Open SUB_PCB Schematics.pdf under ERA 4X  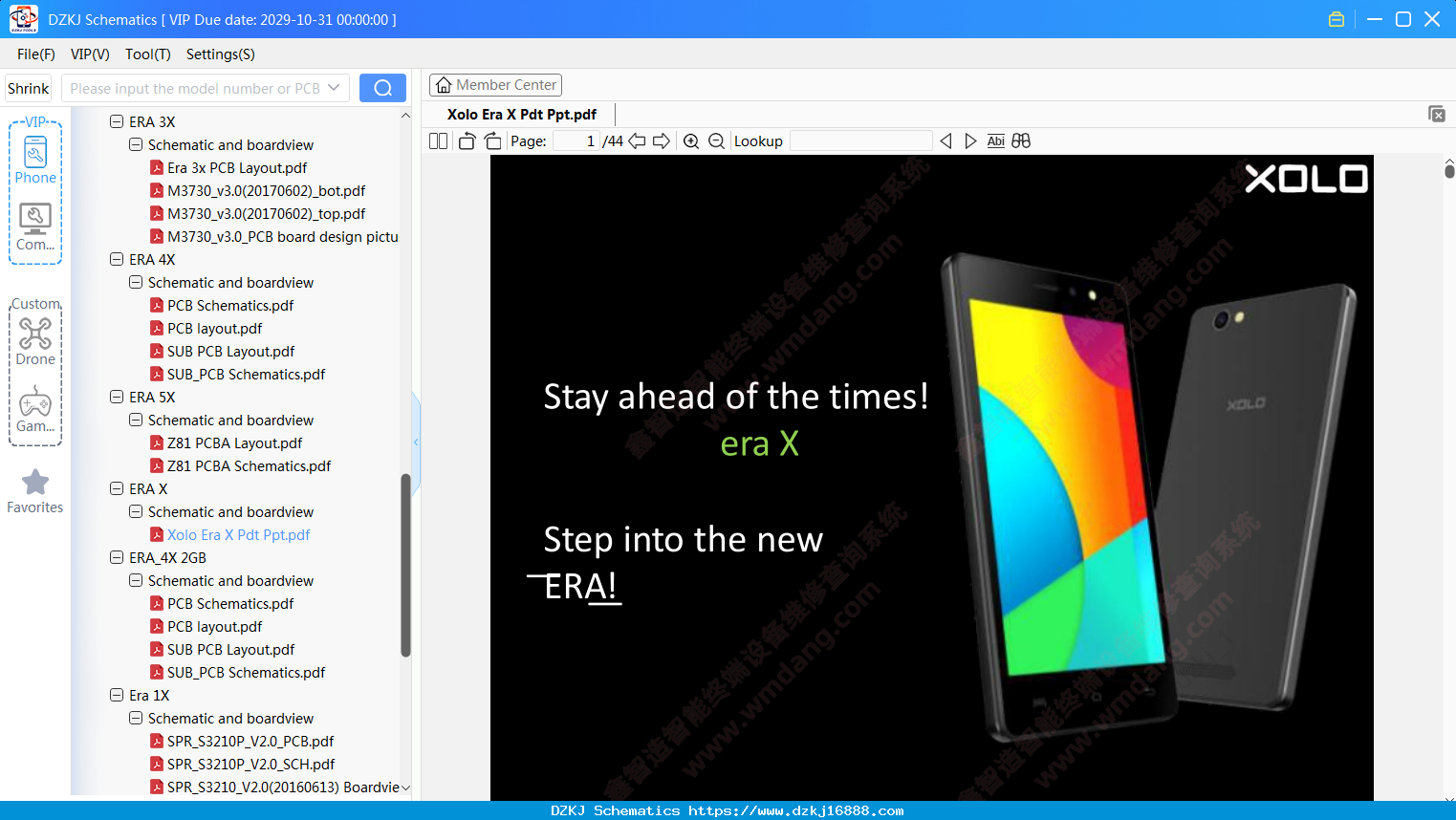246,374
